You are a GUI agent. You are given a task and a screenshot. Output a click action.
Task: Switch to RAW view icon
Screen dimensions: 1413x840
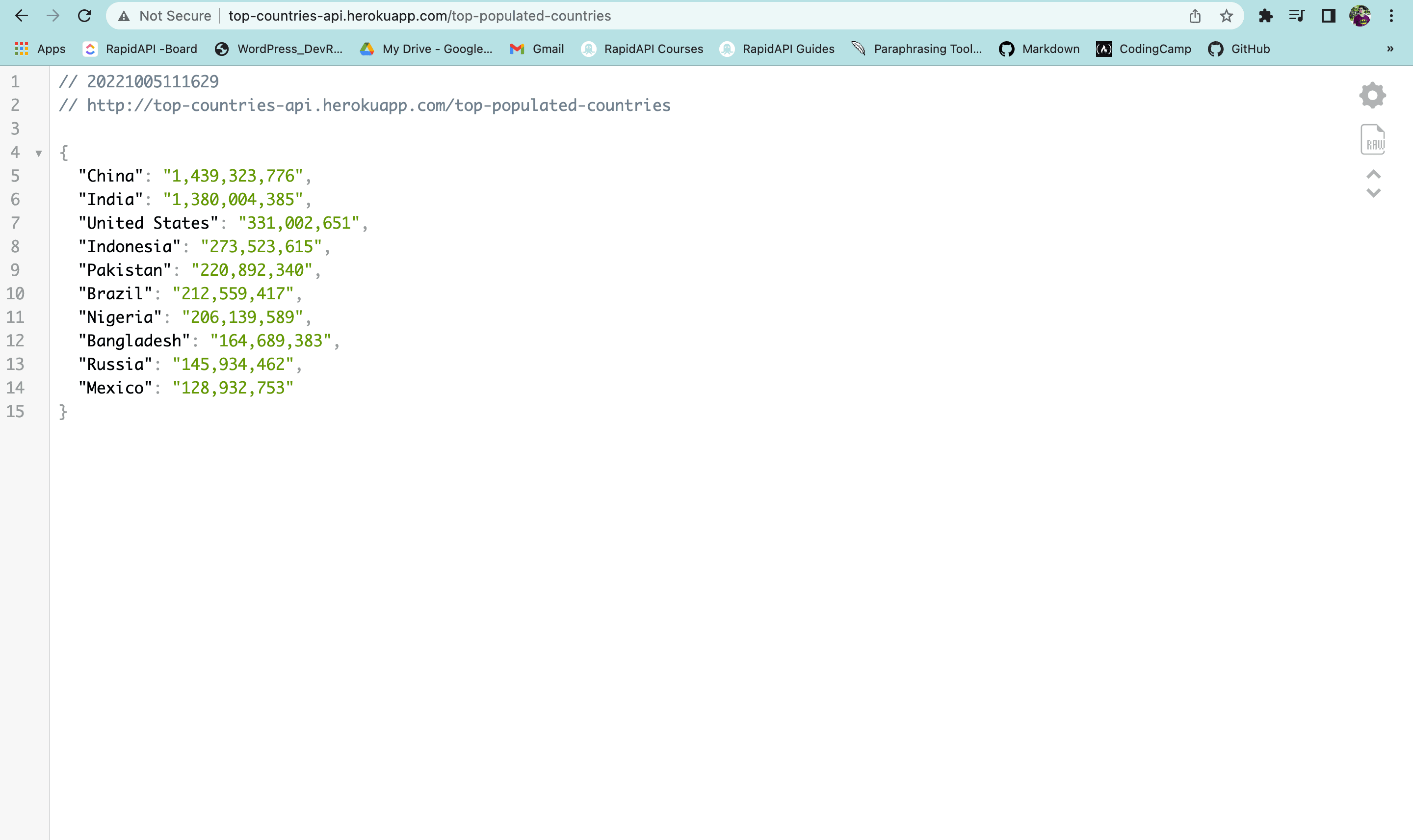coord(1372,139)
